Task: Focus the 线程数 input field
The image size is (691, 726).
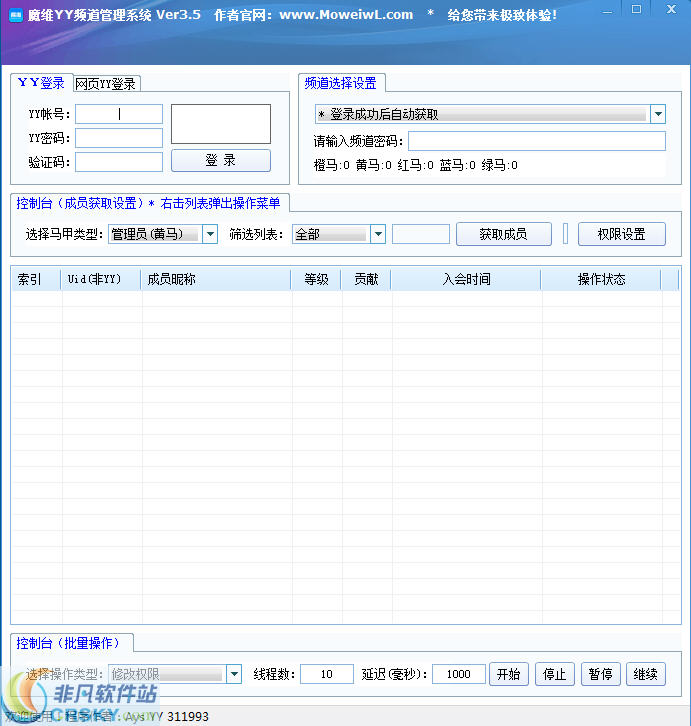Action: [327, 674]
